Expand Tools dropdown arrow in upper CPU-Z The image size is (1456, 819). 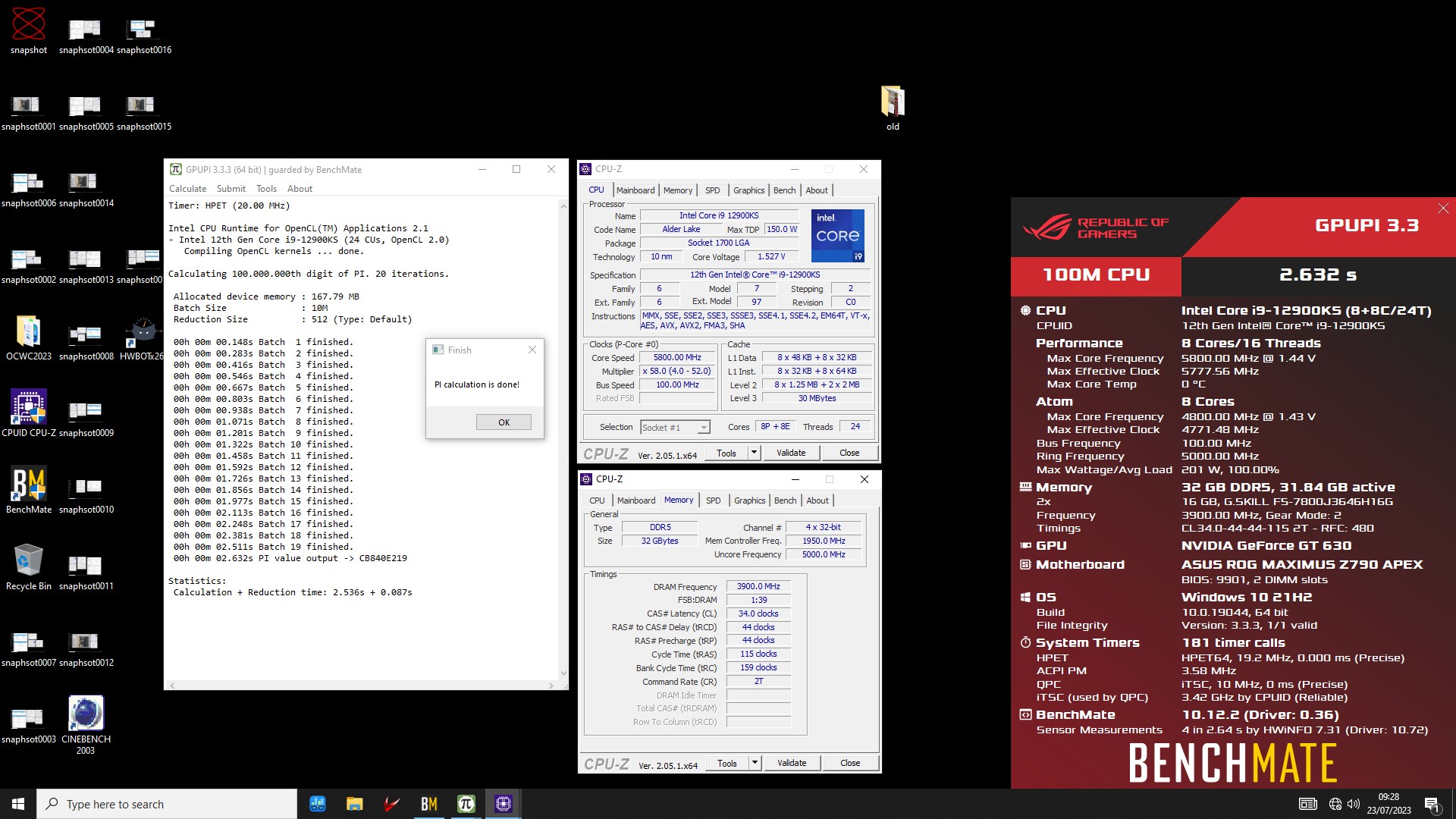pyautogui.click(x=754, y=453)
